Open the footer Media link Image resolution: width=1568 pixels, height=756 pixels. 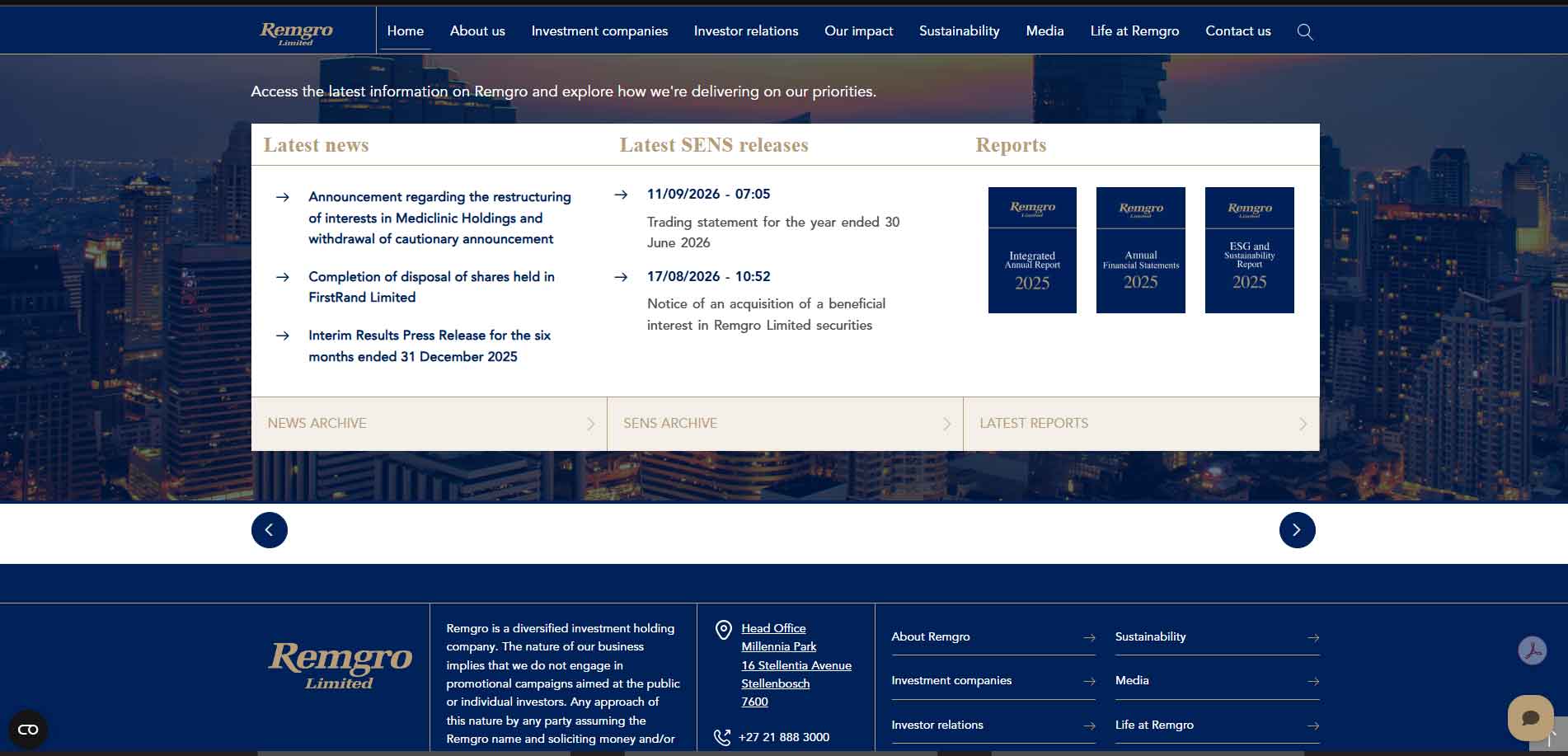point(1132,680)
